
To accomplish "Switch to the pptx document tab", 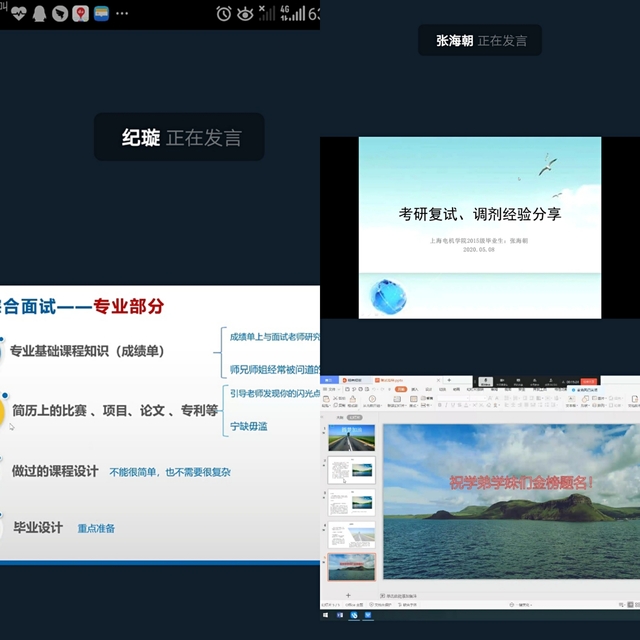I will point(392,381).
